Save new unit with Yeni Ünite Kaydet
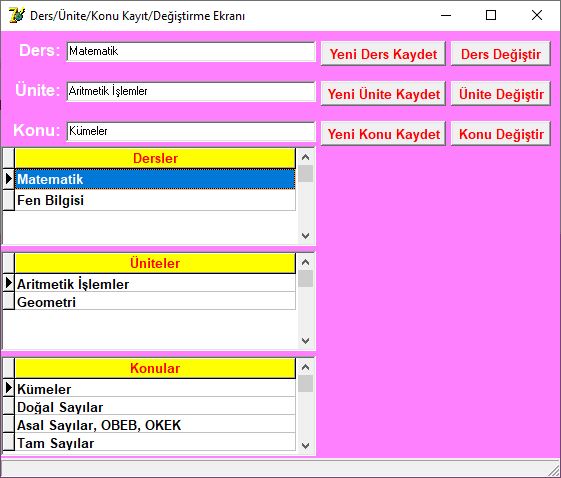This screenshot has width=561, height=478. point(383,94)
